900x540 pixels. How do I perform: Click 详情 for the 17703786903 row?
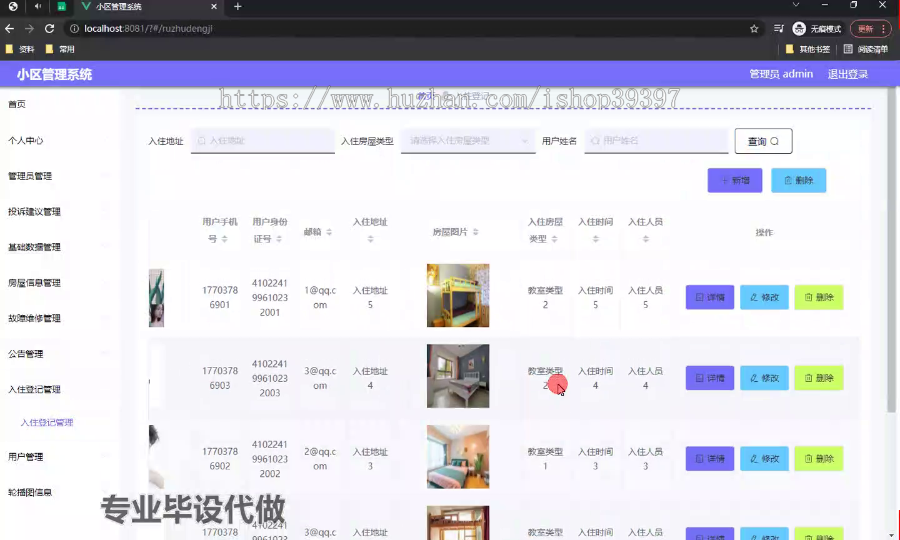[x=710, y=378]
